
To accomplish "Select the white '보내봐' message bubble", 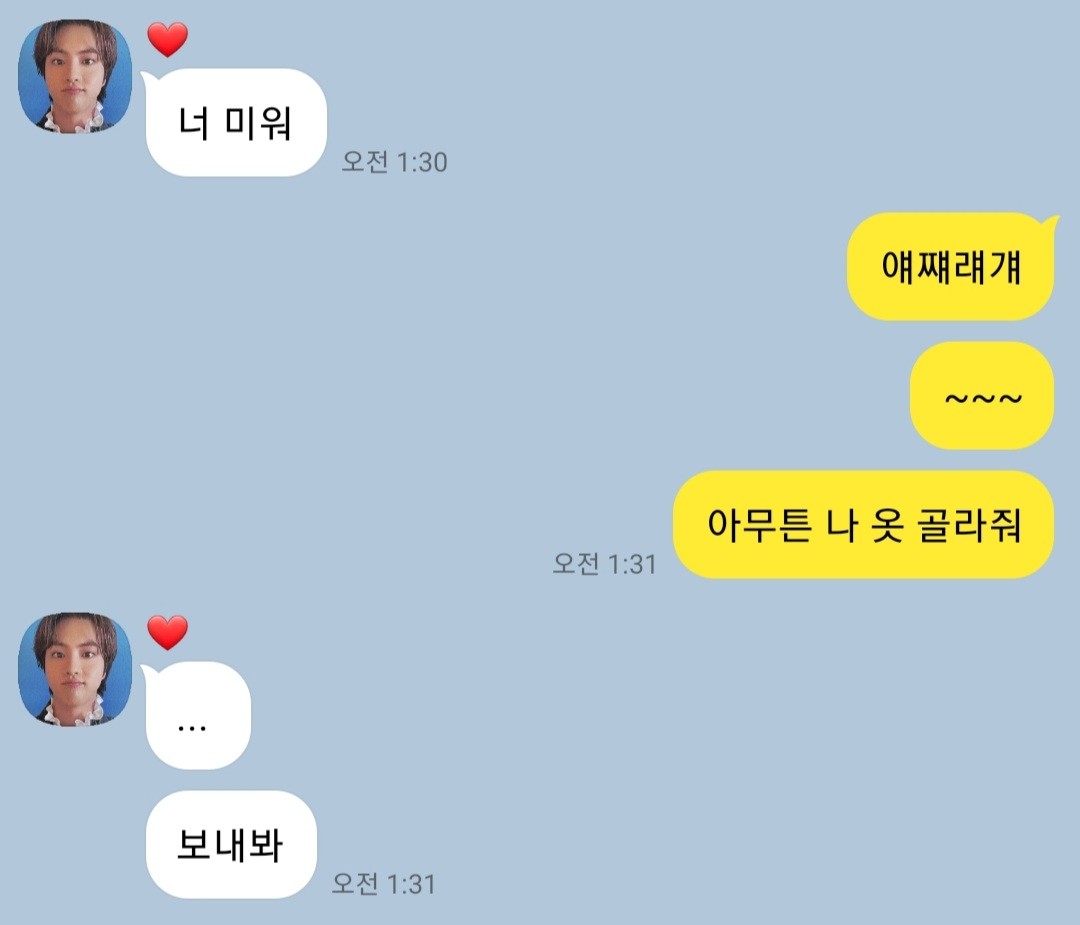I will tap(231, 844).
